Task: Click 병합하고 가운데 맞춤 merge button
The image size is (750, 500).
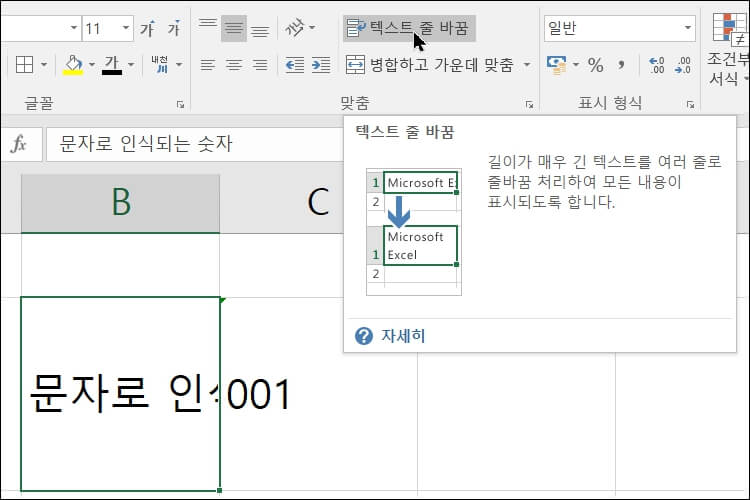Action: 430,65
